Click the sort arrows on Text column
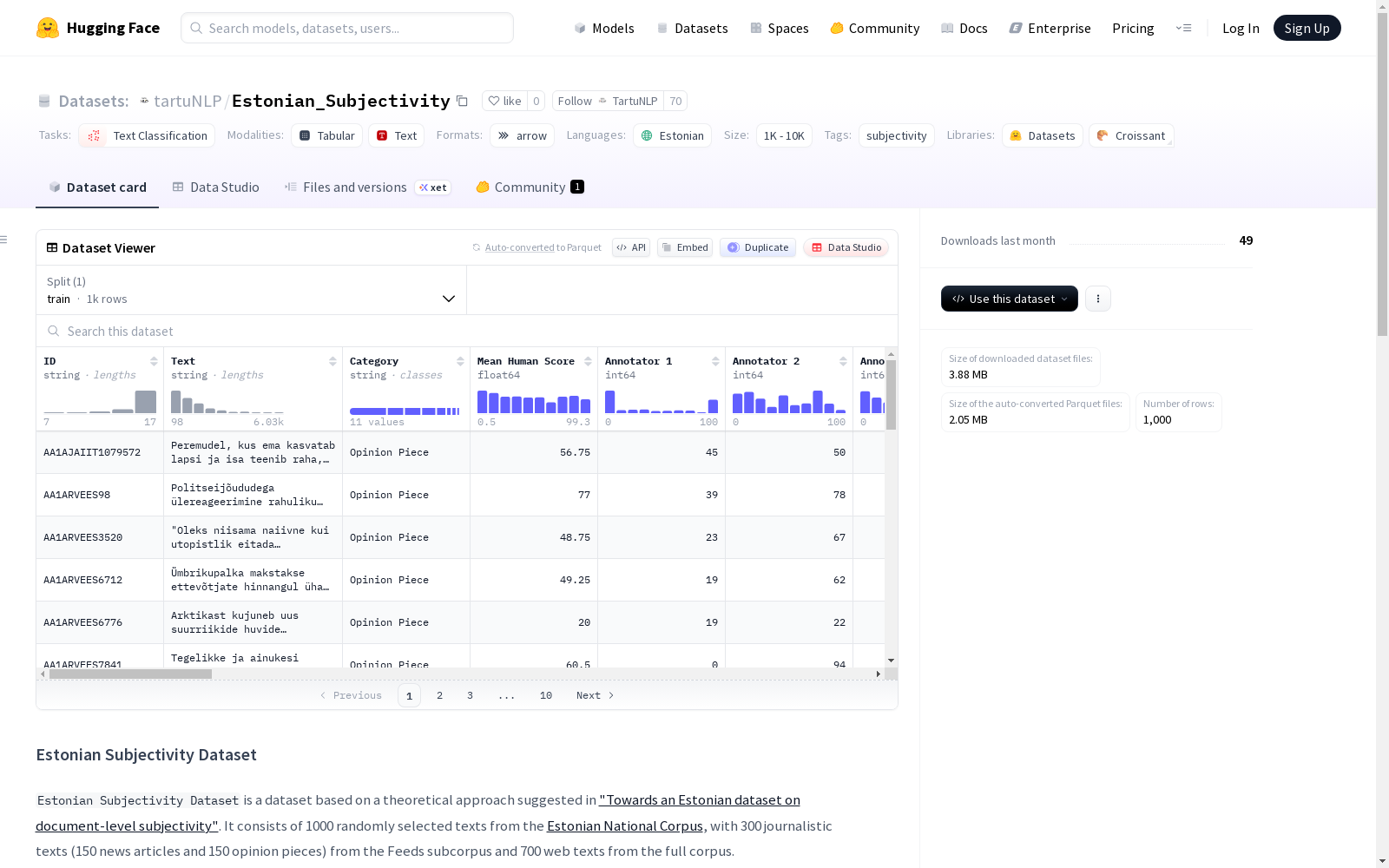 pyautogui.click(x=332, y=361)
